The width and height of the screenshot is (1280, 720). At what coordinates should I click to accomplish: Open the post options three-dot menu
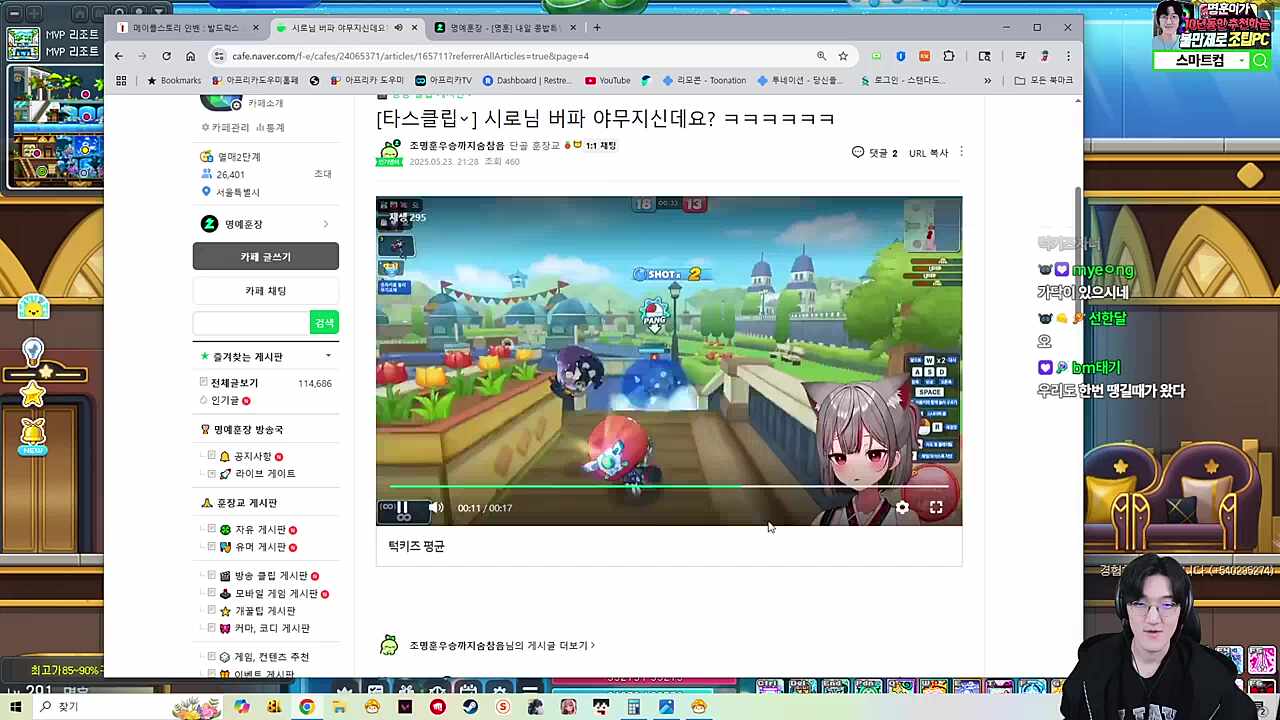[x=961, y=152]
